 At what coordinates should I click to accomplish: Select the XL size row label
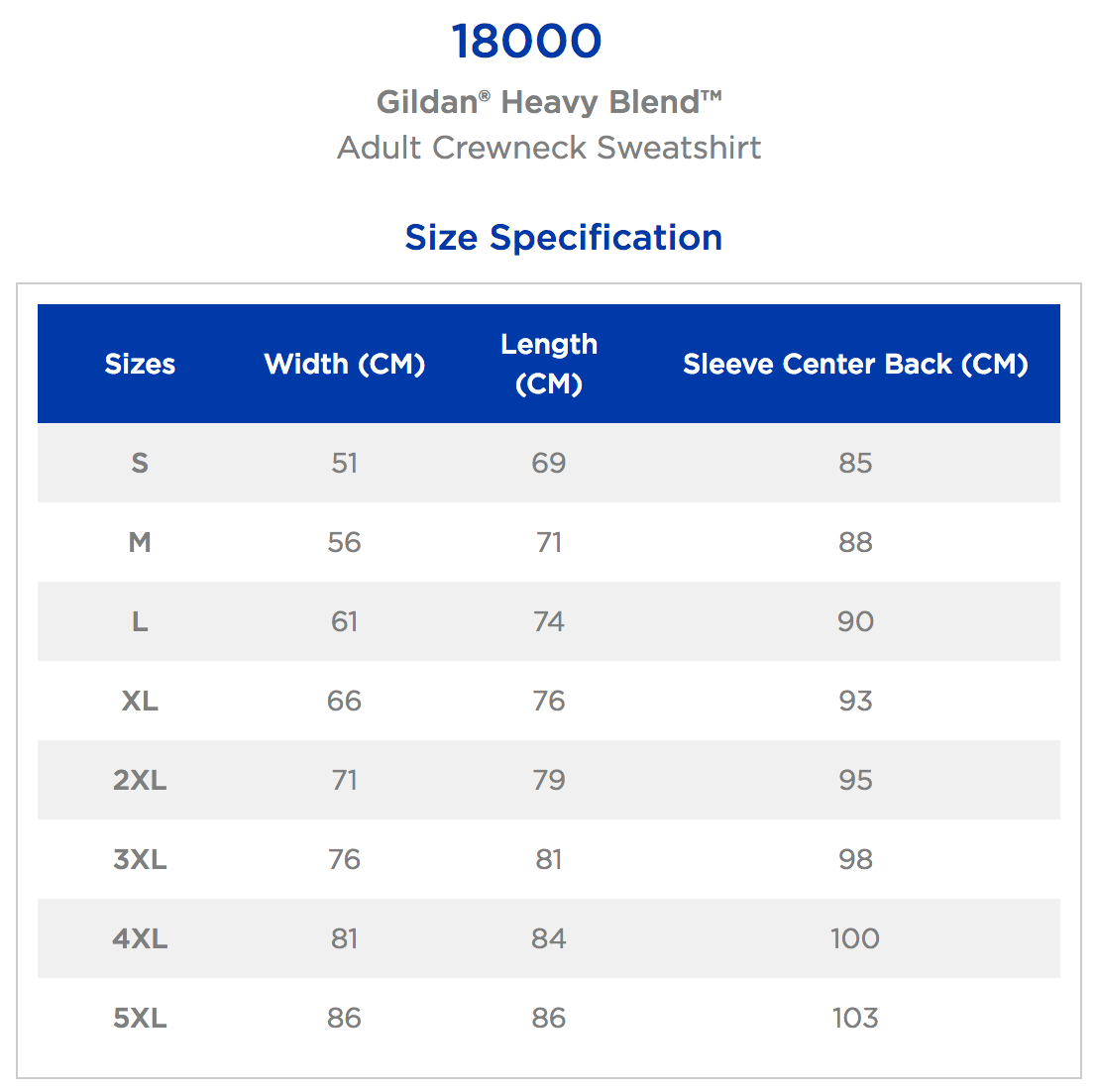[x=140, y=701]
